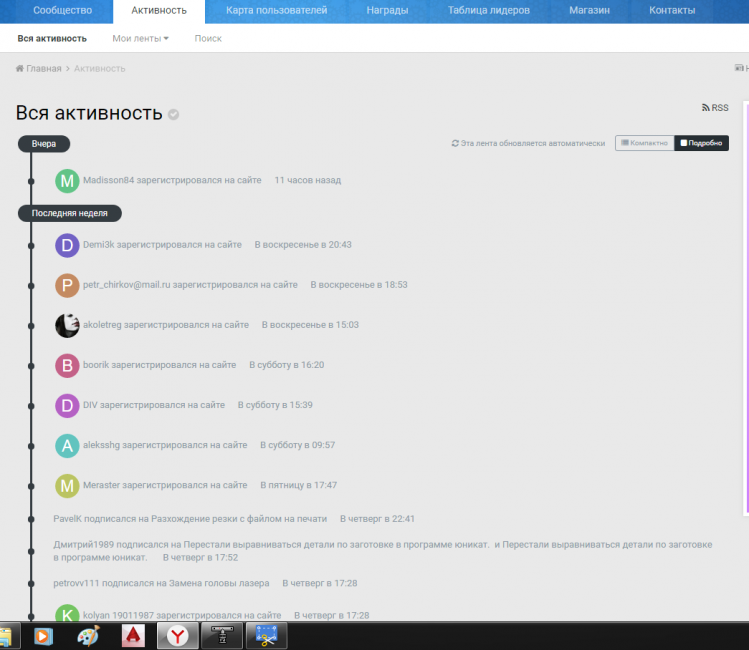Click the verified checkmark beside Вся активность
The width and height of the screenshot is (749, 650).
pyautogui.click(x=174, y=114)
